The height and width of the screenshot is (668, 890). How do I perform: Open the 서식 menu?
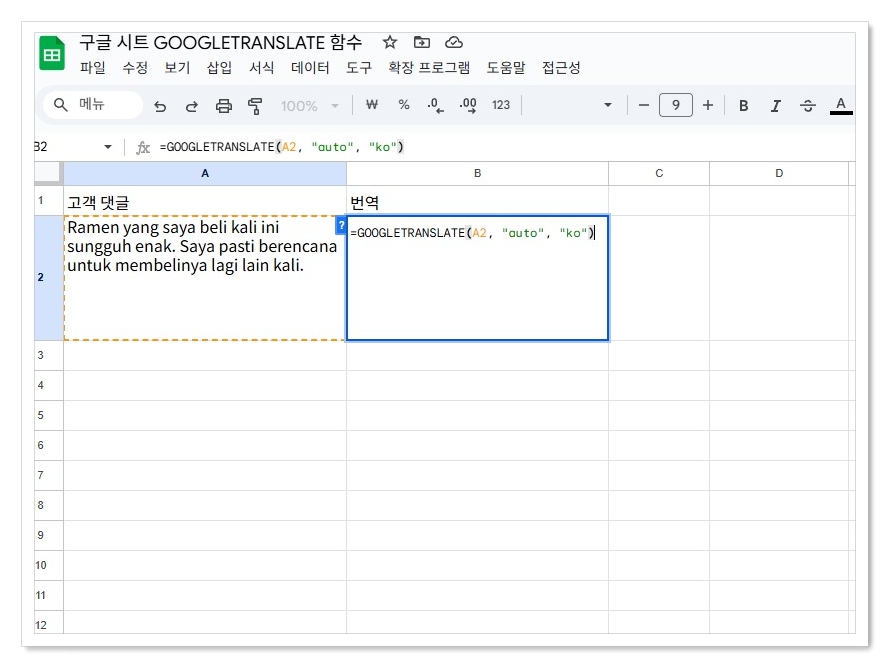coord(262,68)
